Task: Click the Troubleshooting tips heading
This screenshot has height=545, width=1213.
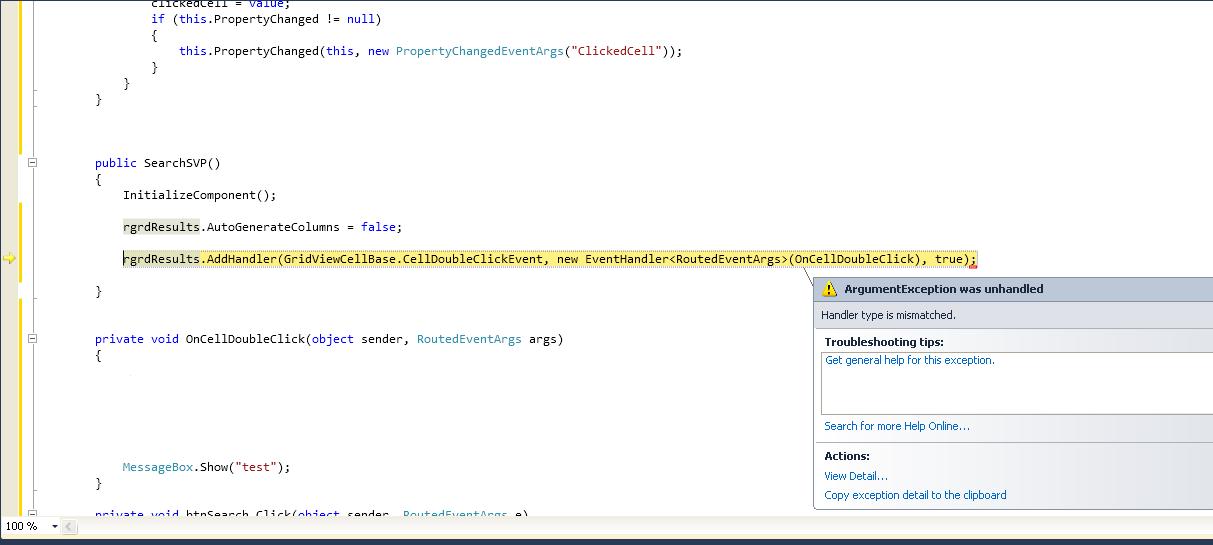Action: point(884,342)
